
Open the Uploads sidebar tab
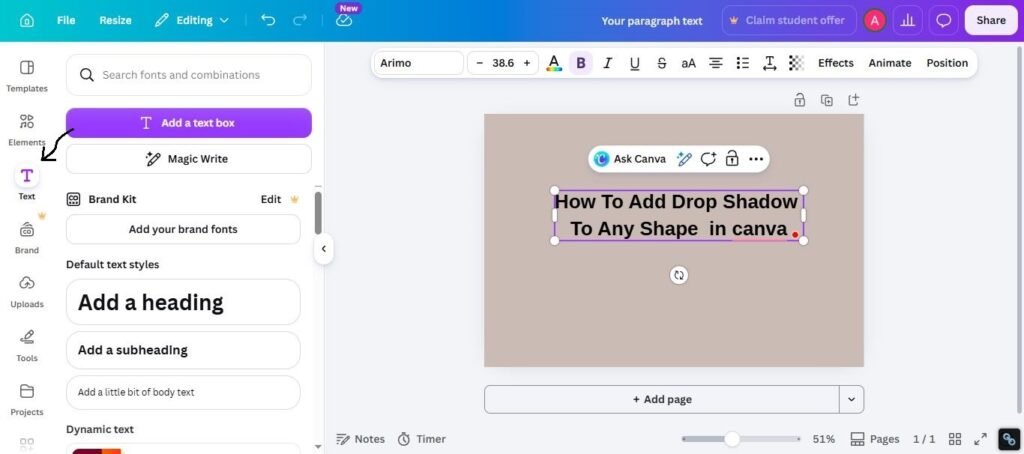coord(27,292)
